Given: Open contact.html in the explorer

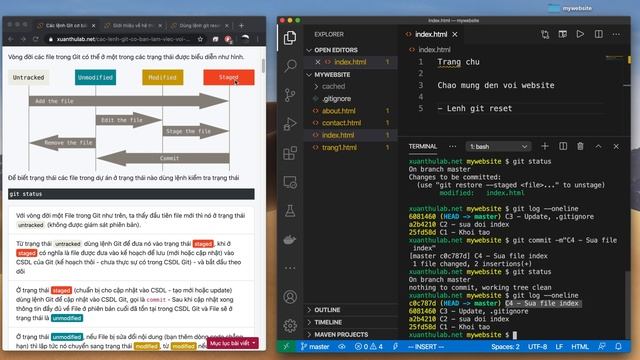Looking at the screenshot, I should [341, 123].
